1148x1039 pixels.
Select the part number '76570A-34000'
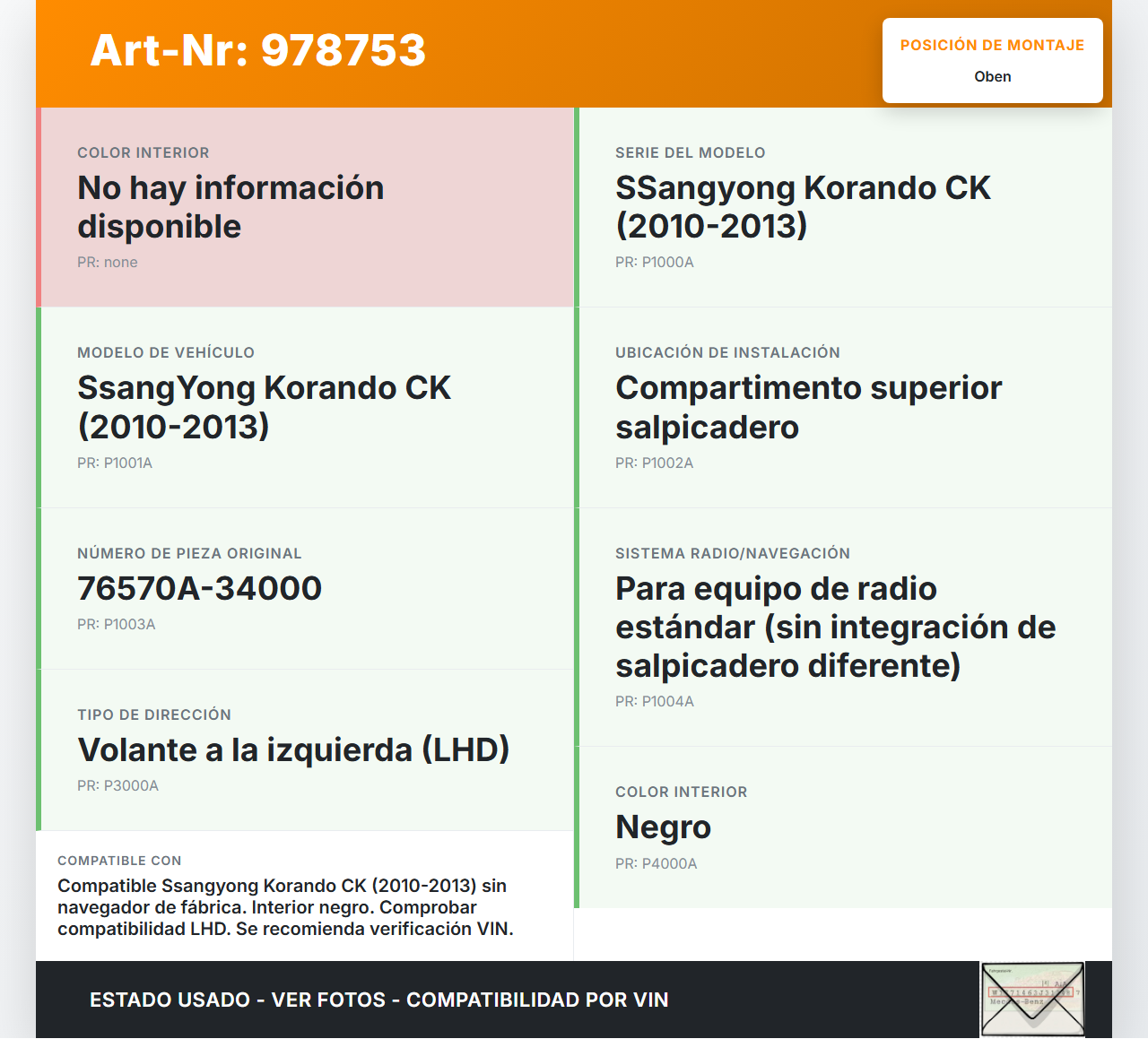click(x=199, y=588)
